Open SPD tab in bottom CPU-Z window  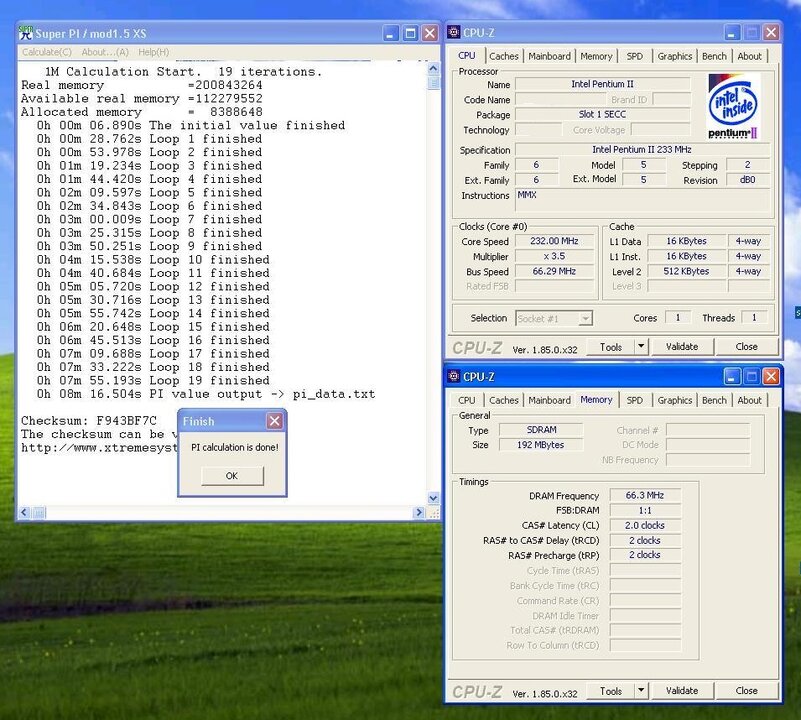pos(634,400)
